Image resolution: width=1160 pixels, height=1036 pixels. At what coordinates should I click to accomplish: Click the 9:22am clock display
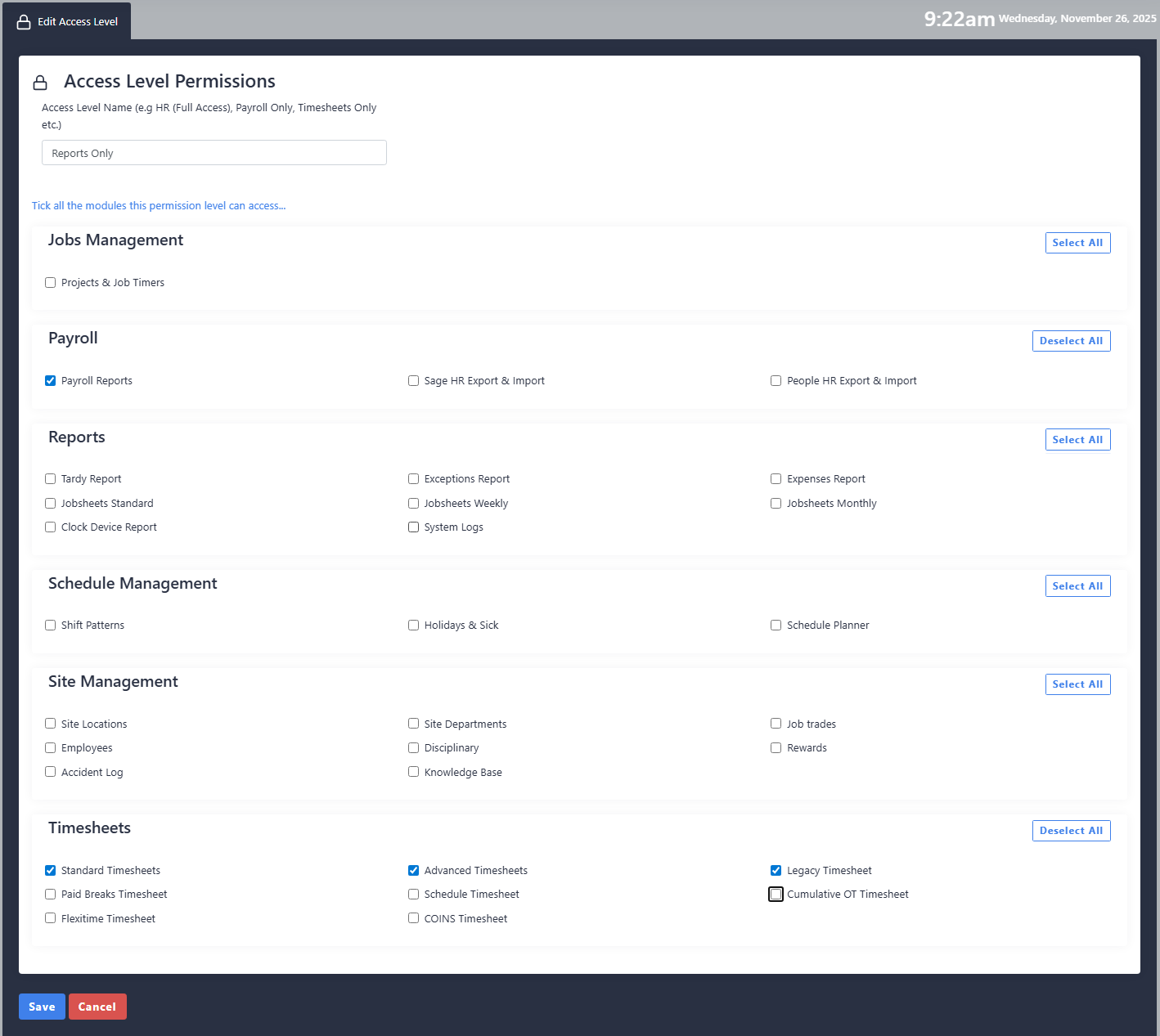click(x=960, y=20)
